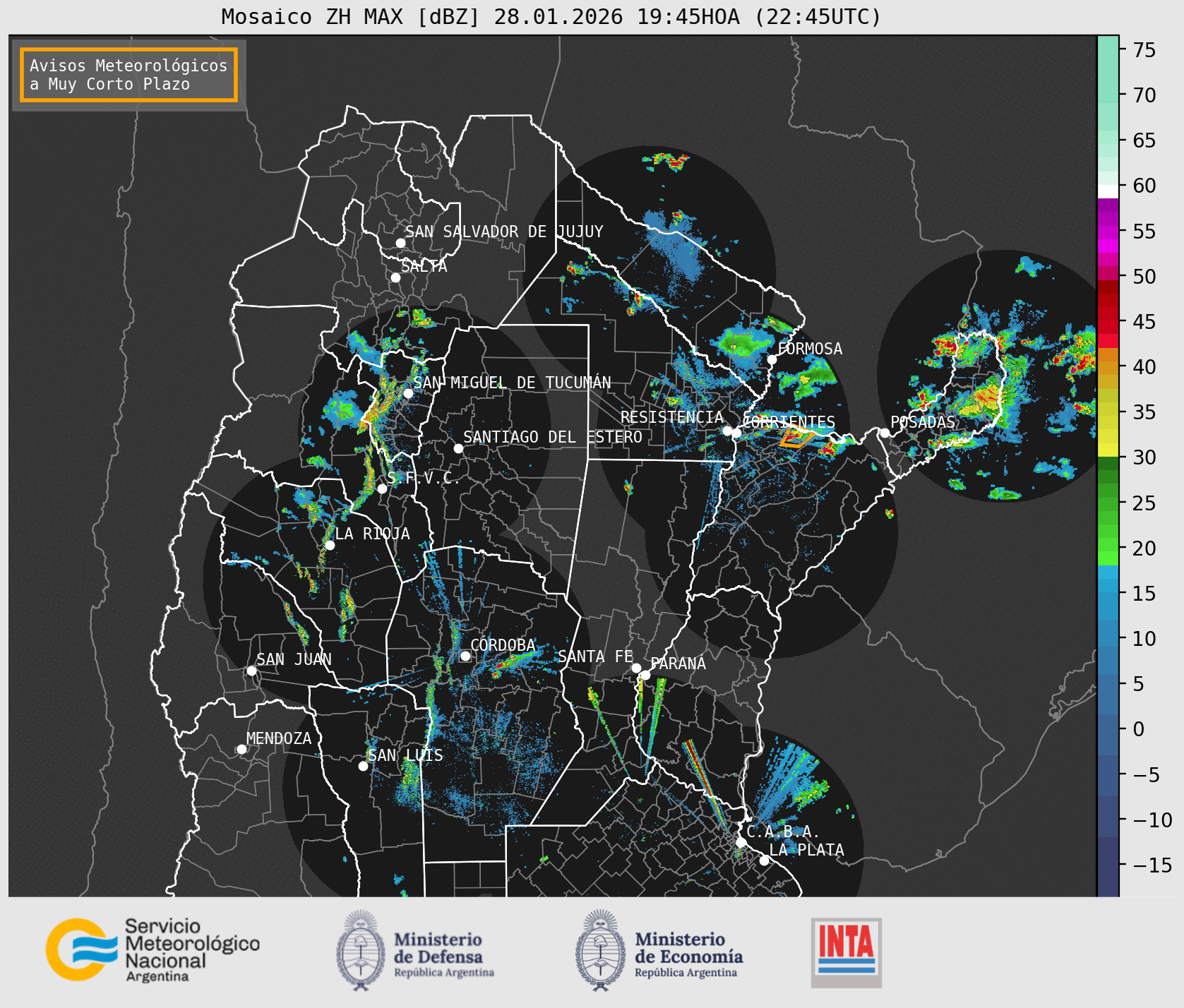
Task: Click the MENDOZA city label
Action: [x=279, y=738]
